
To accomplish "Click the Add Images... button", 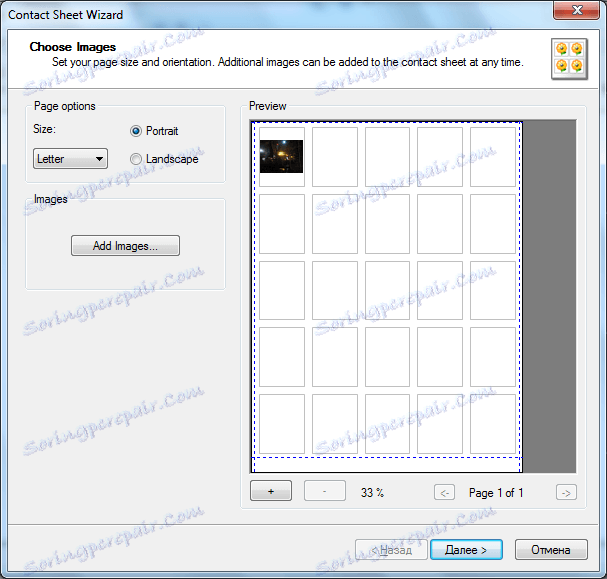I will pos(125,246).
